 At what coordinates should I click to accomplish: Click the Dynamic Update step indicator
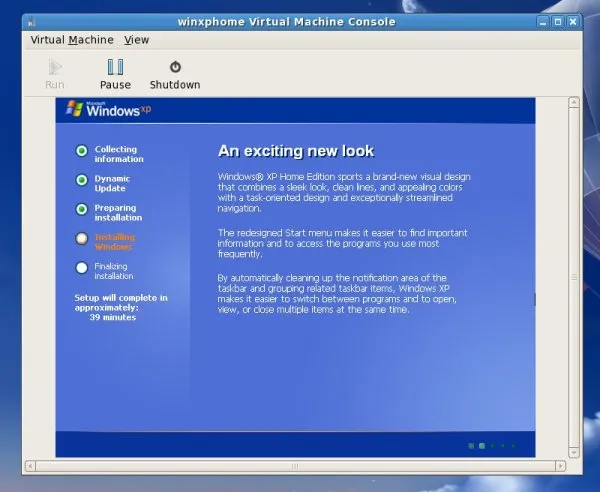[x=82, y=180]
